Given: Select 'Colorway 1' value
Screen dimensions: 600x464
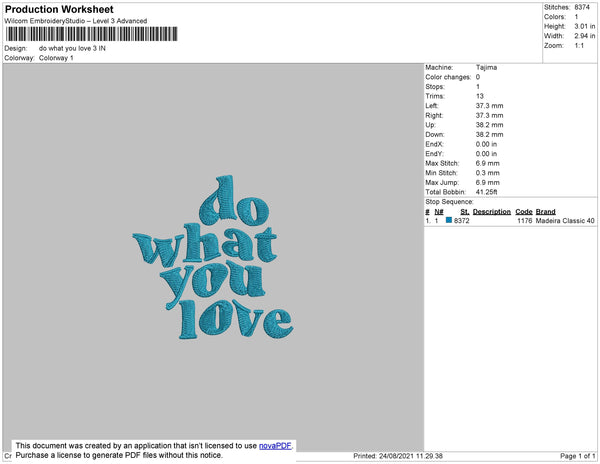Looking at the screenshot, I should 56,58.
